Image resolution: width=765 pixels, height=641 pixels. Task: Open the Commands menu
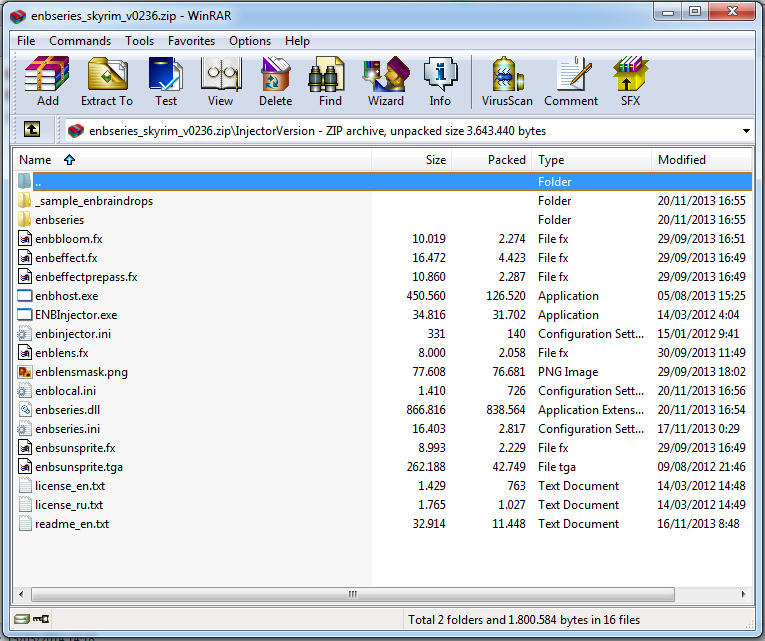pyautogui.click(x=80, y=41)
